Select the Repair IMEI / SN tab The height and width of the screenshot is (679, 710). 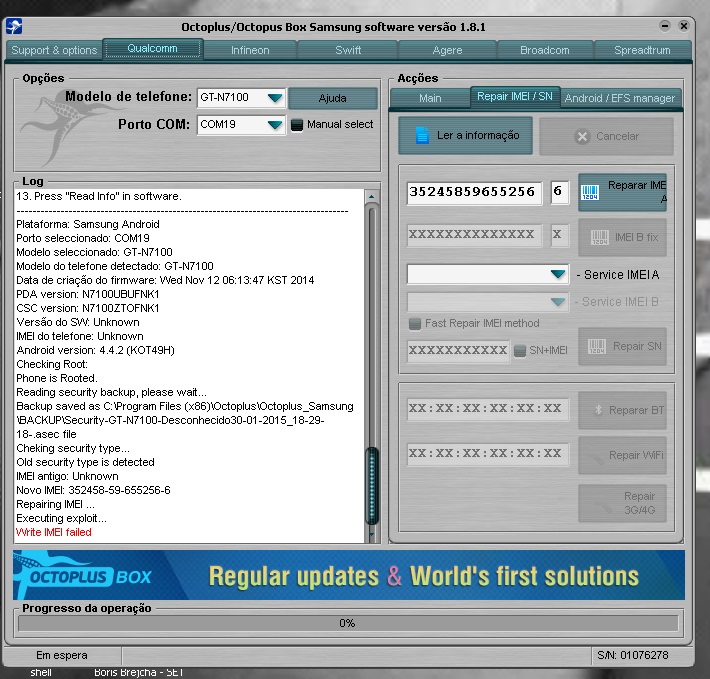pyautogui.click(x=515, y=97)
